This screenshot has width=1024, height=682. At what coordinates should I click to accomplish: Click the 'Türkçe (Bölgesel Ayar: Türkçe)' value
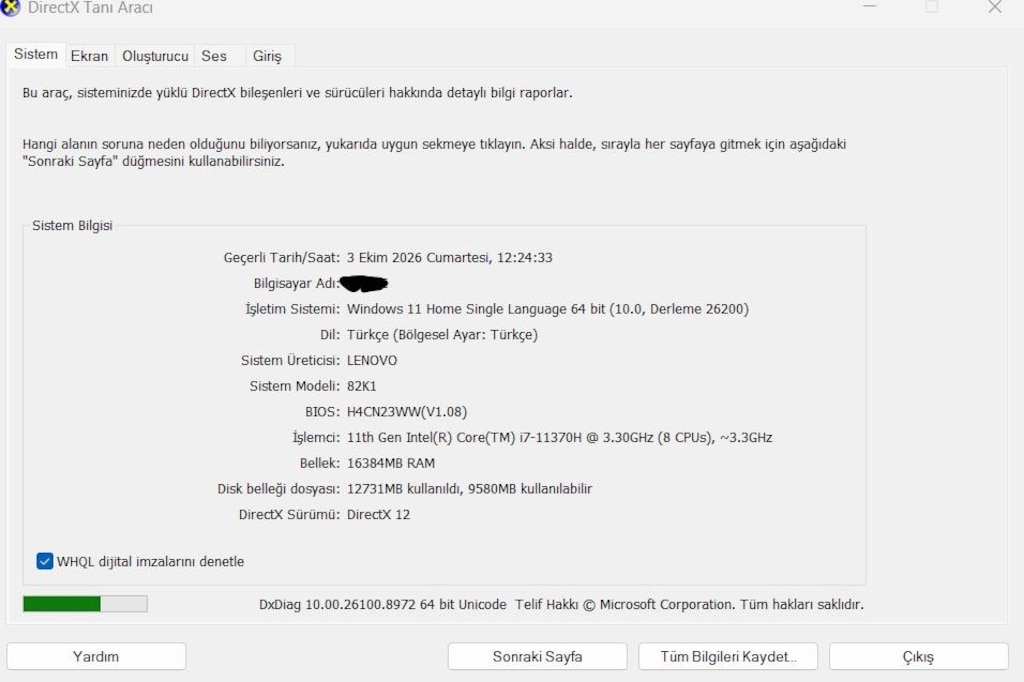pos(442,334)
